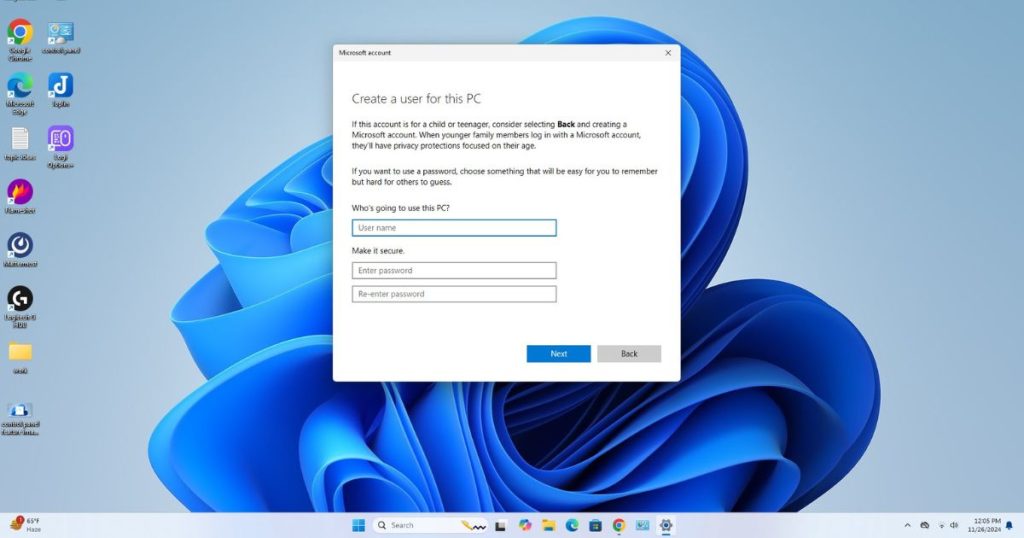The image size is (1024, 538).
Task: Close the Microsoft account dialog
Action: click(x=668, y=52)
